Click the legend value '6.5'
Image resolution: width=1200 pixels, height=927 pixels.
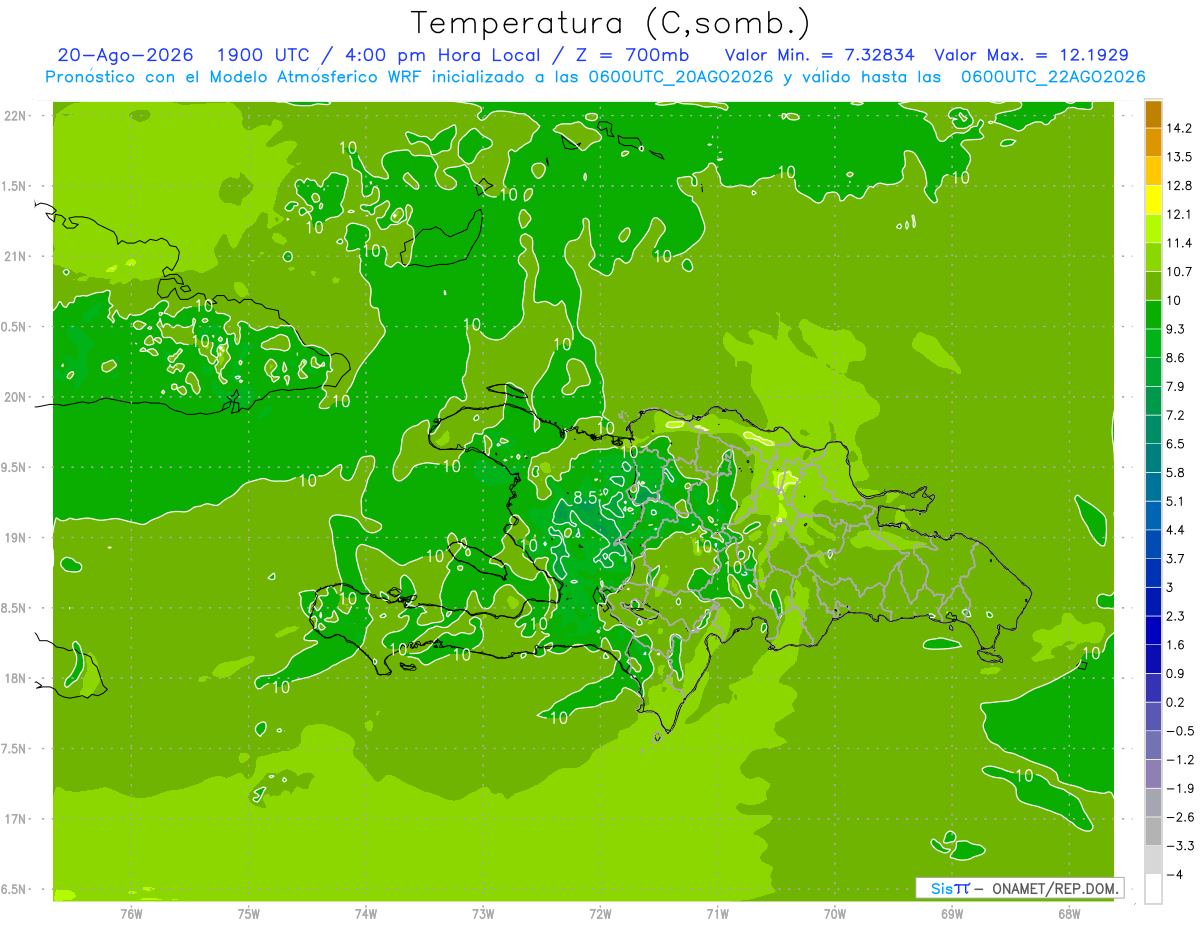(1176, 444)
